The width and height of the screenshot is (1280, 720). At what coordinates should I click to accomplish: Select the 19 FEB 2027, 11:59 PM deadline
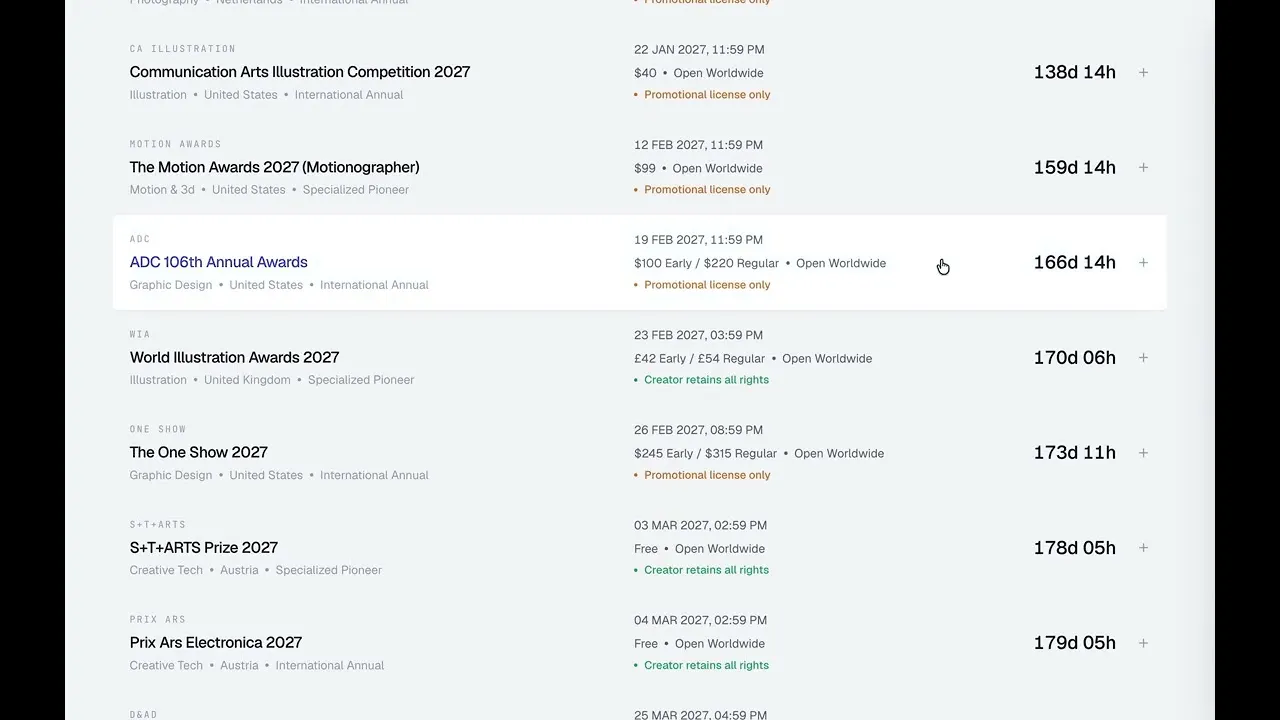click(698, 240)
